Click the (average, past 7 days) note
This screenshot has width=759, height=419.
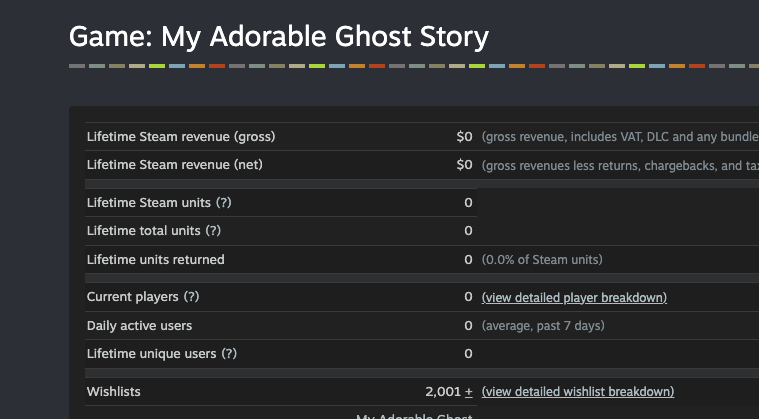[543, 326]
